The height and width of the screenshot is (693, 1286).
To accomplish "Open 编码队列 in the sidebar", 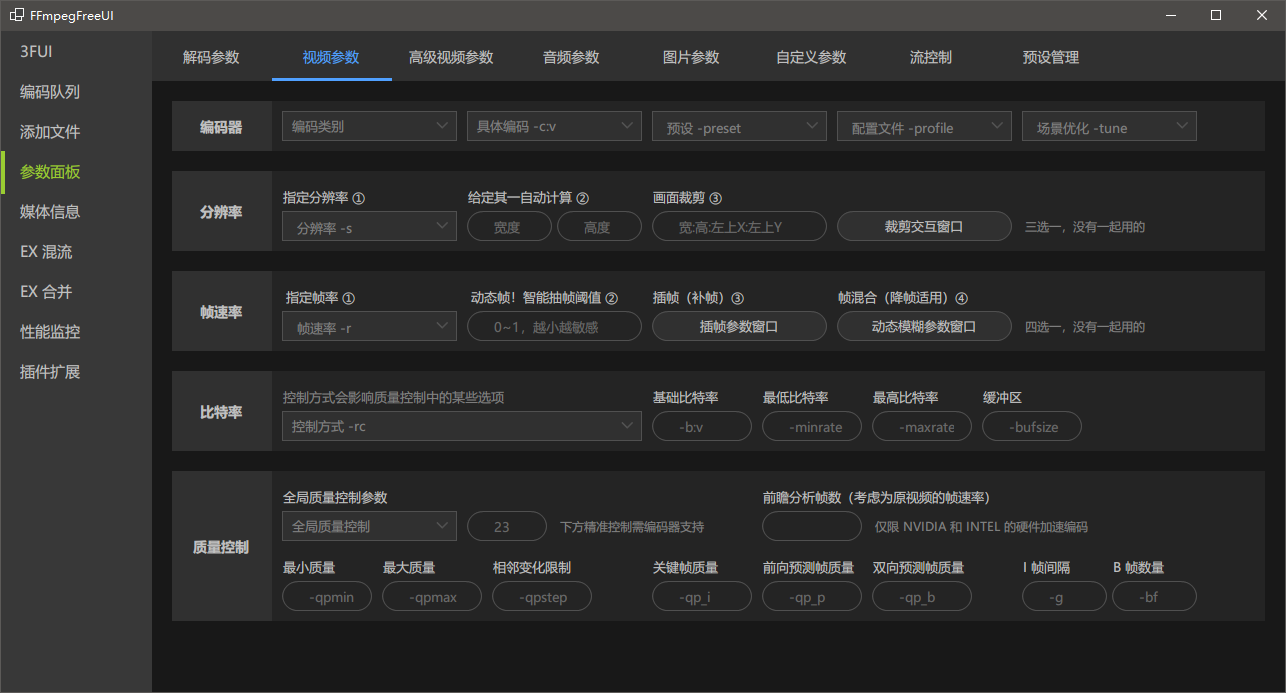I will click(76, 91).
